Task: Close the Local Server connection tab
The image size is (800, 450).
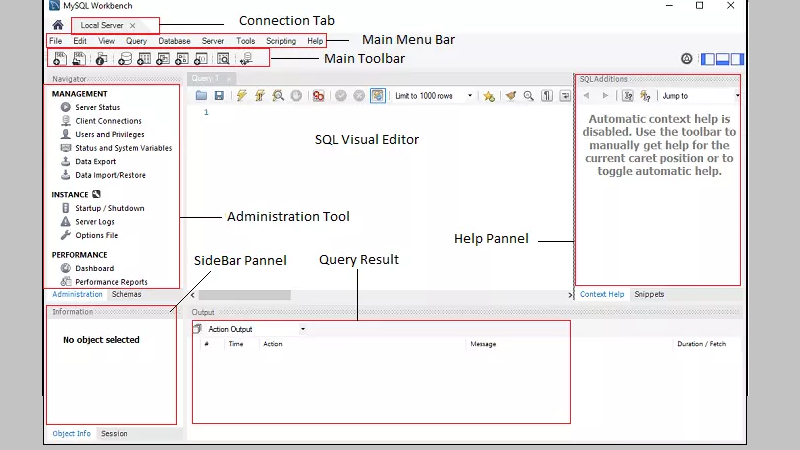Action: pyautogui.click(x=133, y=25)
